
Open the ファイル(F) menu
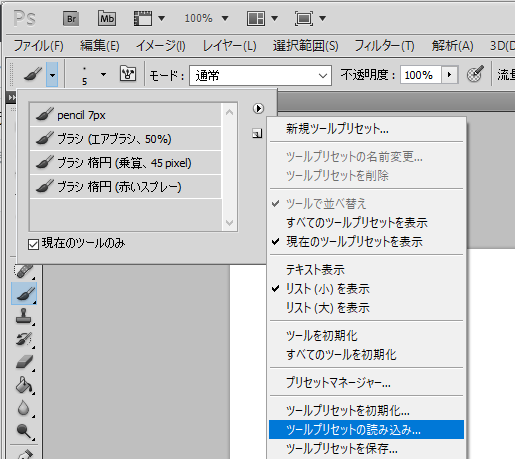click(x=39, y=46)
